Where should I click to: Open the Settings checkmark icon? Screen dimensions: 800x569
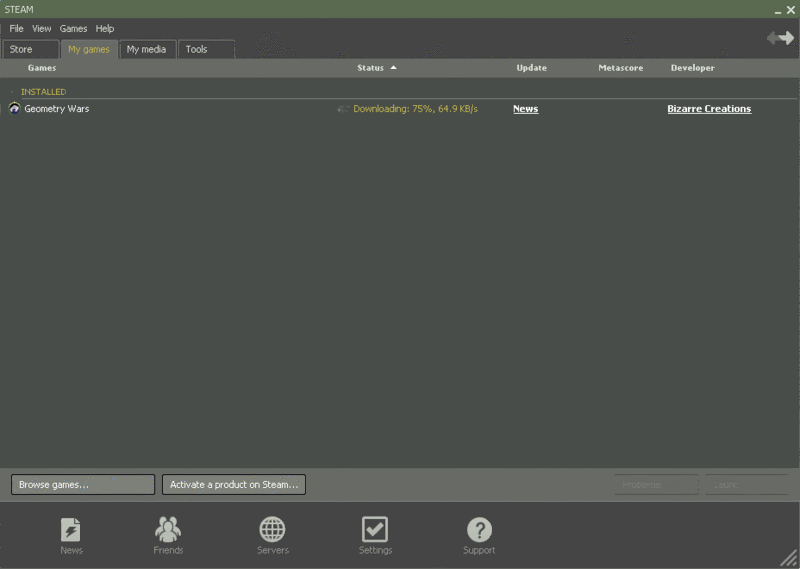tap(375, 529)
